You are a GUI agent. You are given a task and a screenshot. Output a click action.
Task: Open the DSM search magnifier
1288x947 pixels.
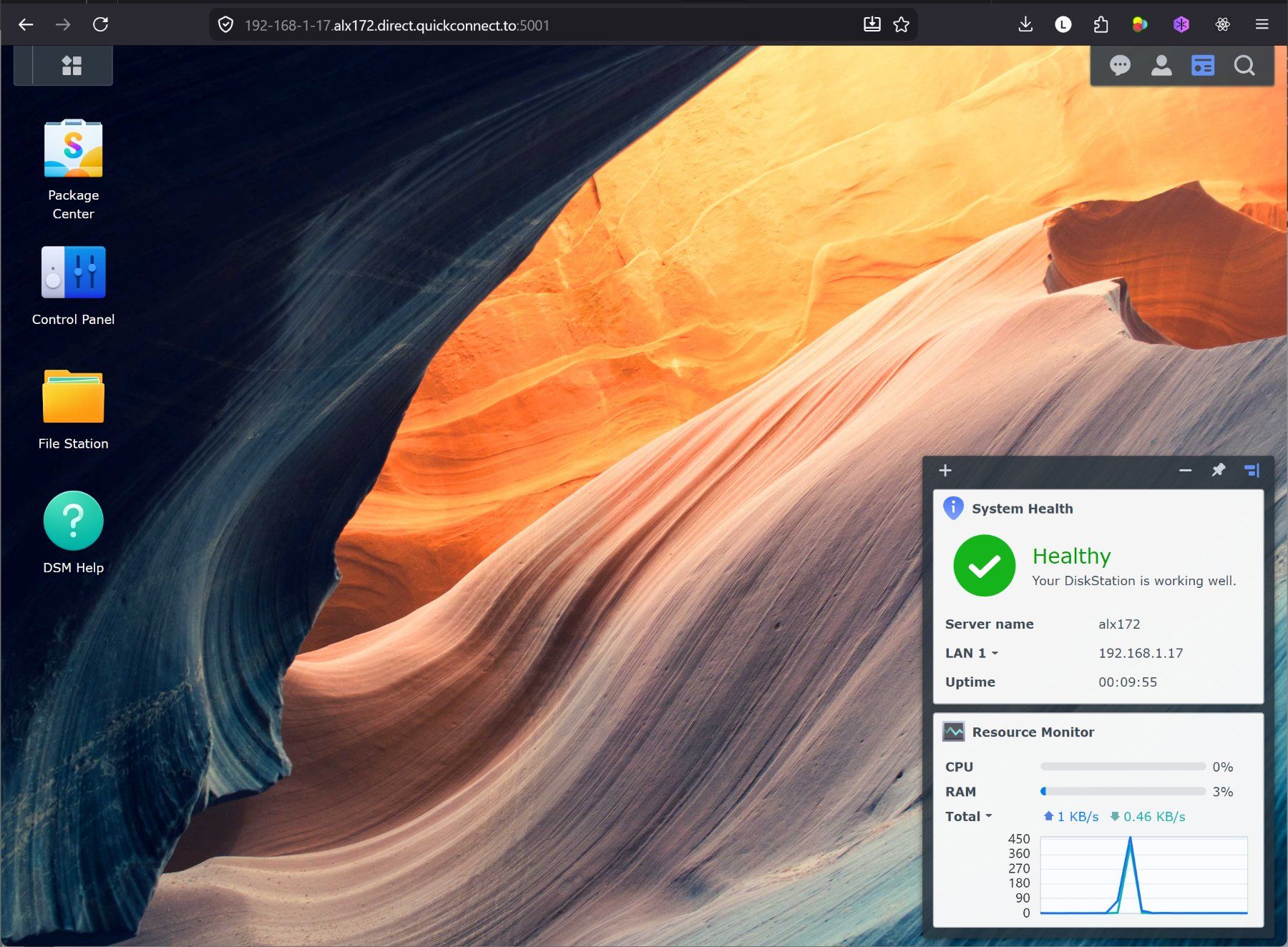tap(1244, 66)
